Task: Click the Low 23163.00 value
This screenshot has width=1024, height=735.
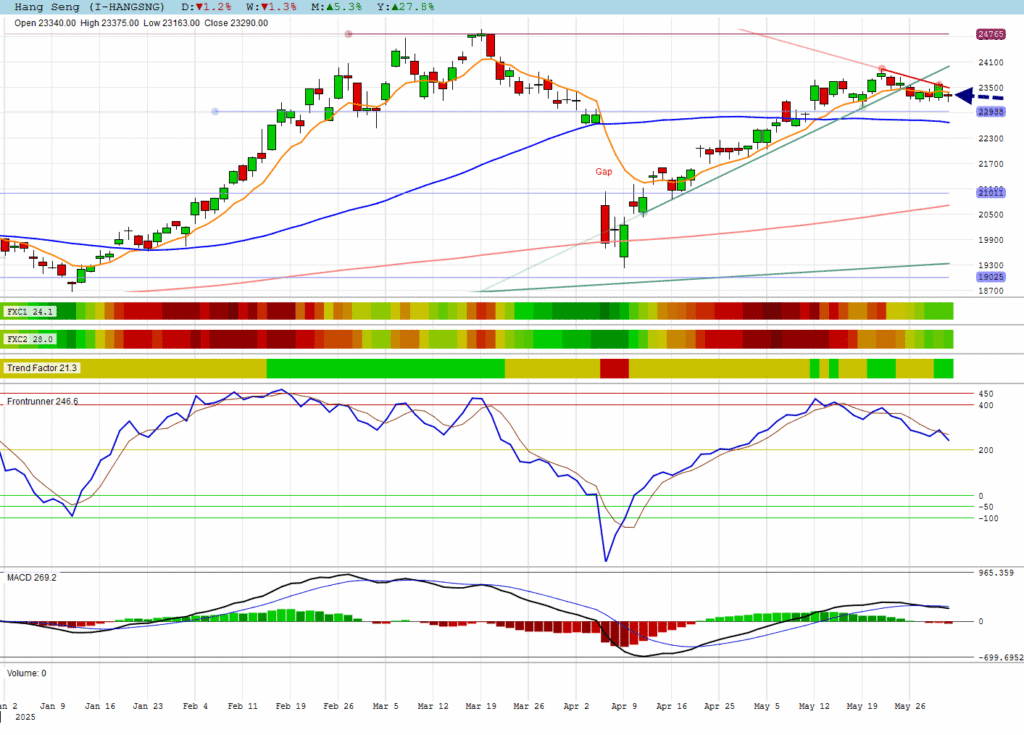Action: (x=172, y=23)
